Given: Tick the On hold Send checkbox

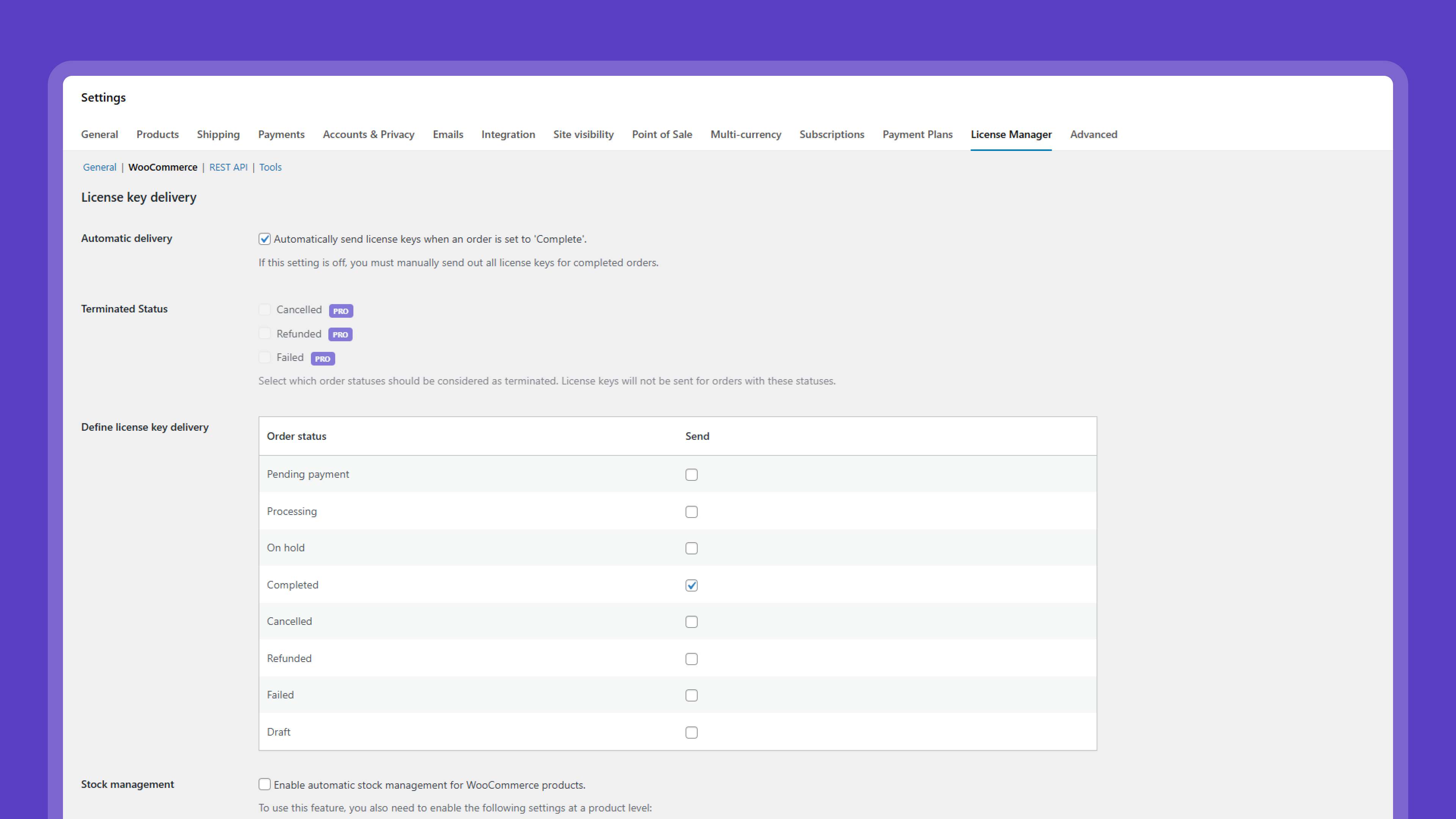Looking at the screenshot, I should pos(691,548).
